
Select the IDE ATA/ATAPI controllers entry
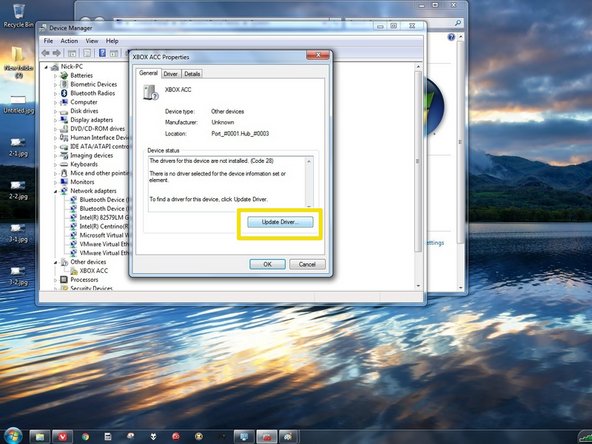100,146
